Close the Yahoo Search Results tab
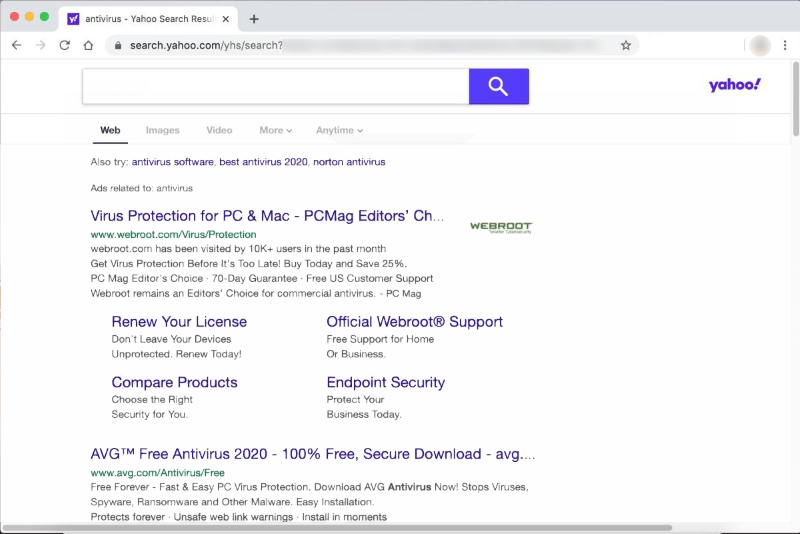 coord(226,19)
